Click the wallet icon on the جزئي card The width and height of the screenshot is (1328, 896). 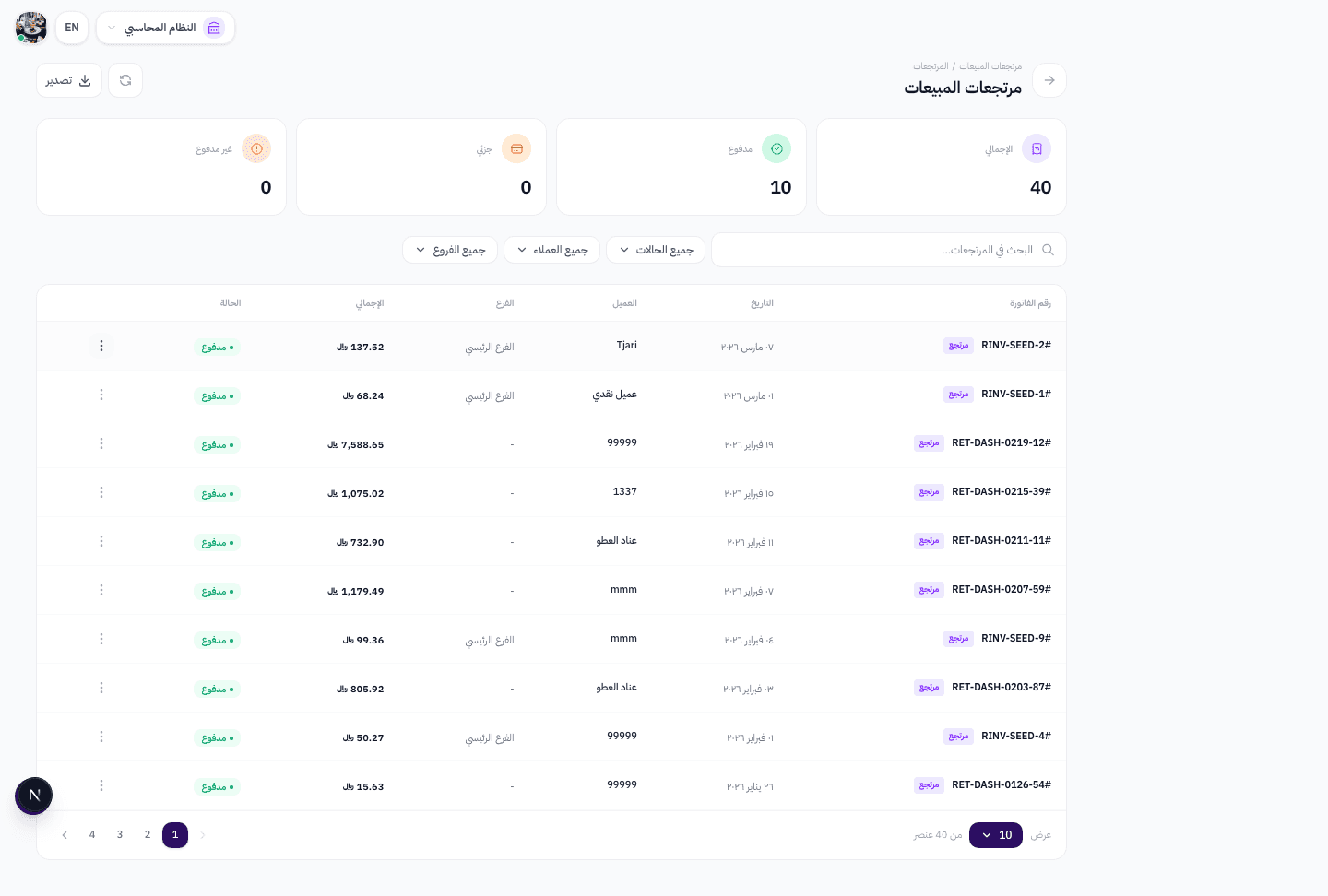(516, 148)
